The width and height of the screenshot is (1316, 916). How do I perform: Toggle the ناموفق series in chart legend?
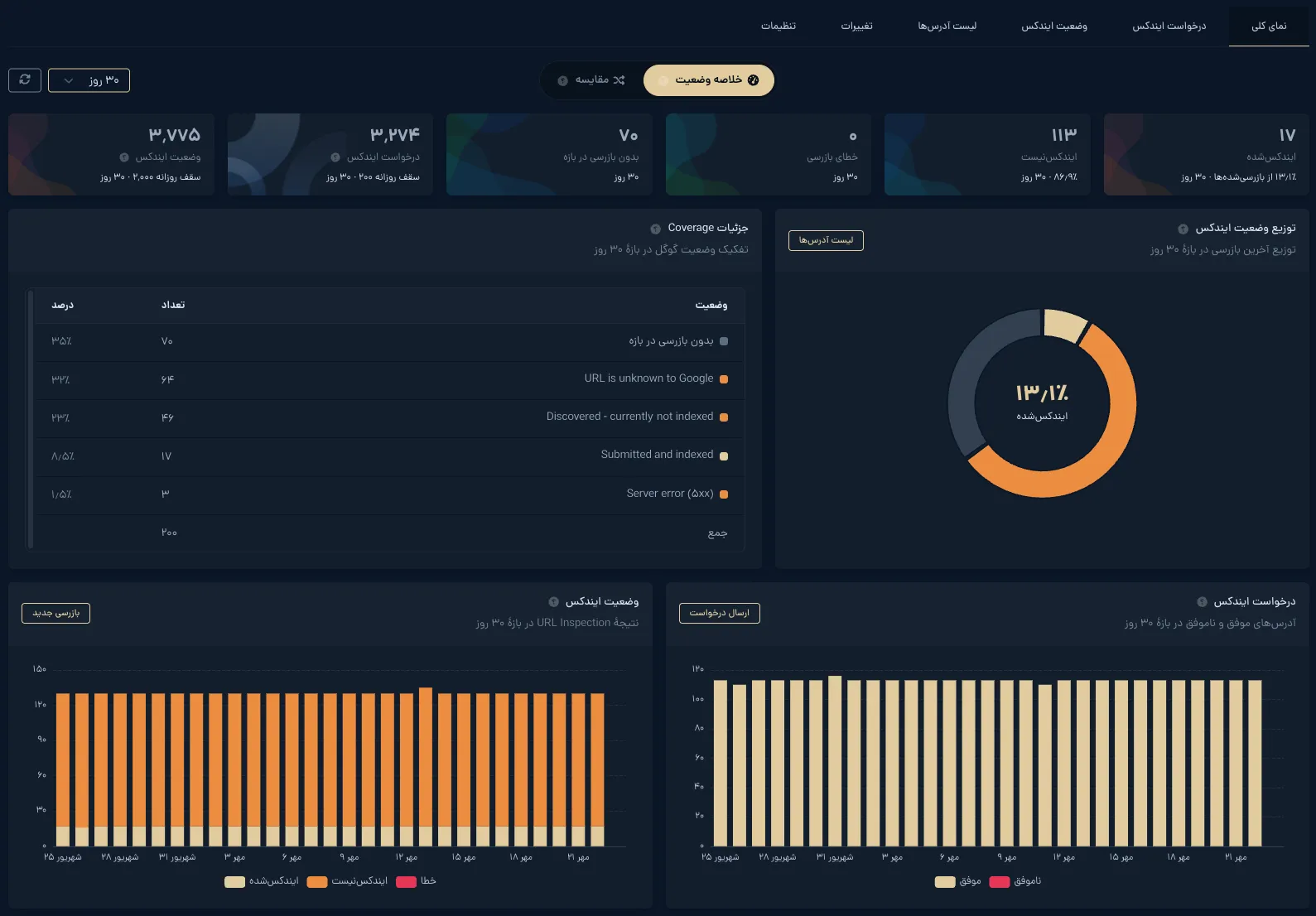coord(1015,881)
